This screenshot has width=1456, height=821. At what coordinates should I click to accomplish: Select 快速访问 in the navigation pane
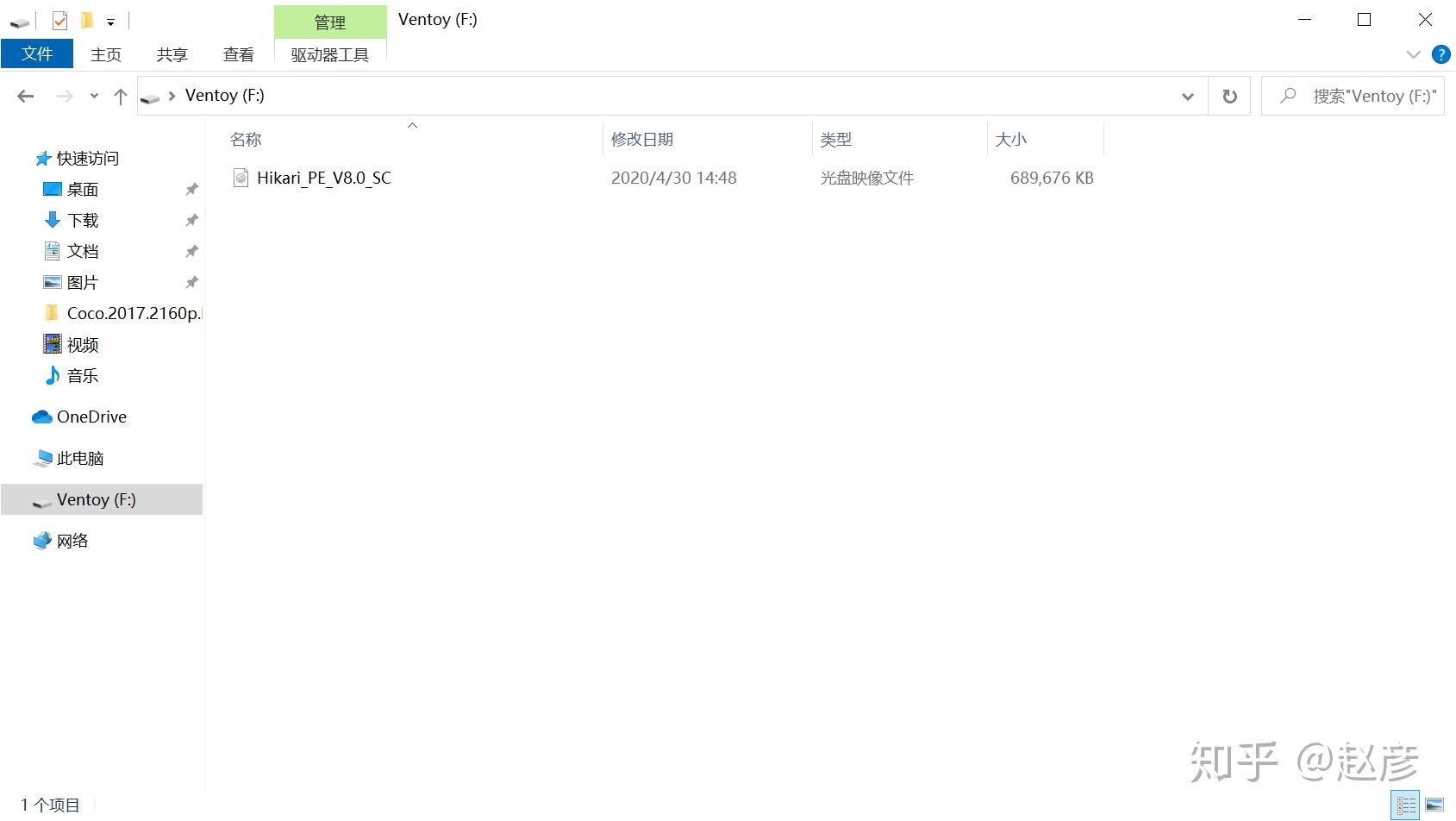[88, 158]
